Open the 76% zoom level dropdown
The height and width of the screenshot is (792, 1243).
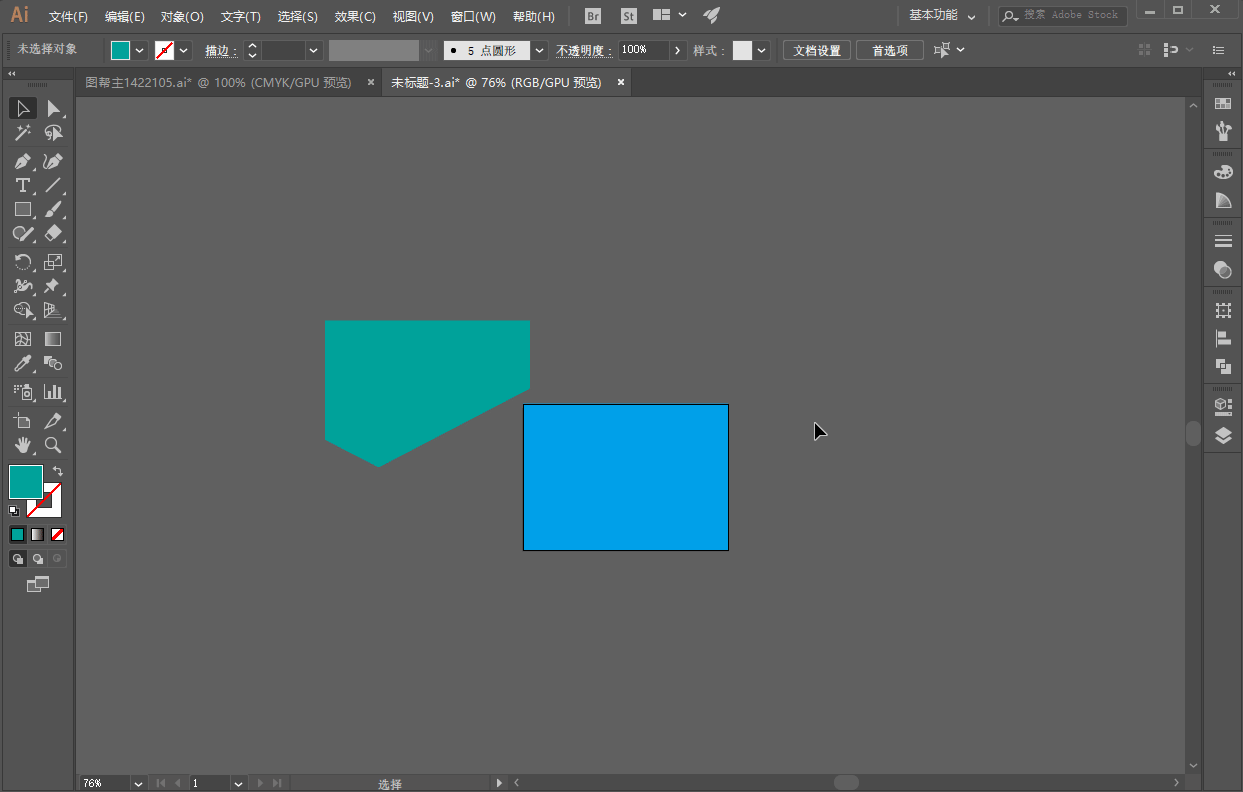point(138,784)
